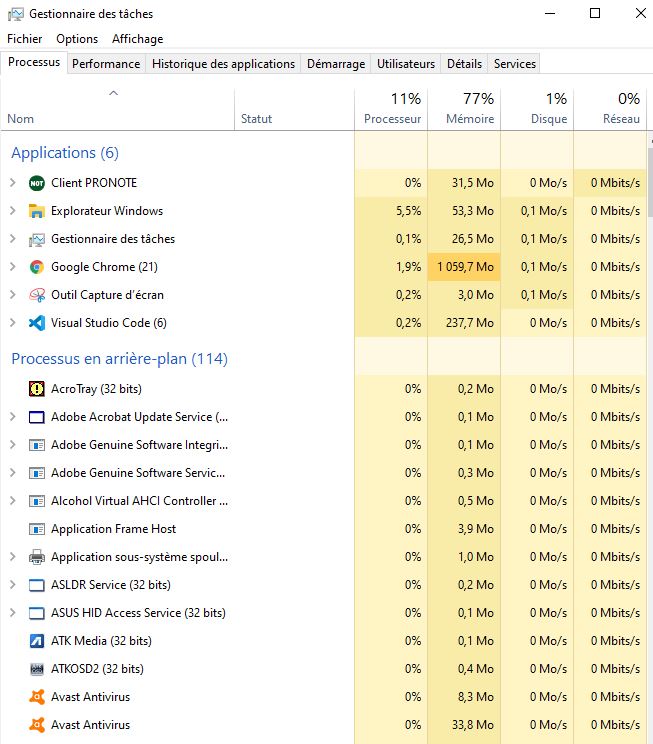Switch to Historique des applications tab

pos(223,64)
